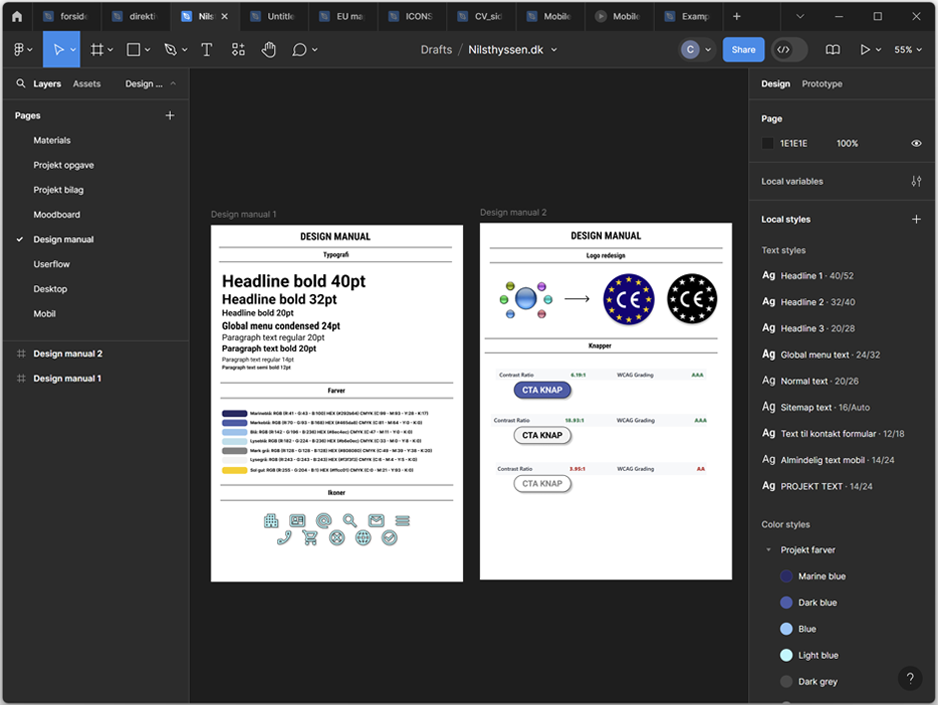Open the Figma home icon

pyautogui.click(x=16, y=17)
